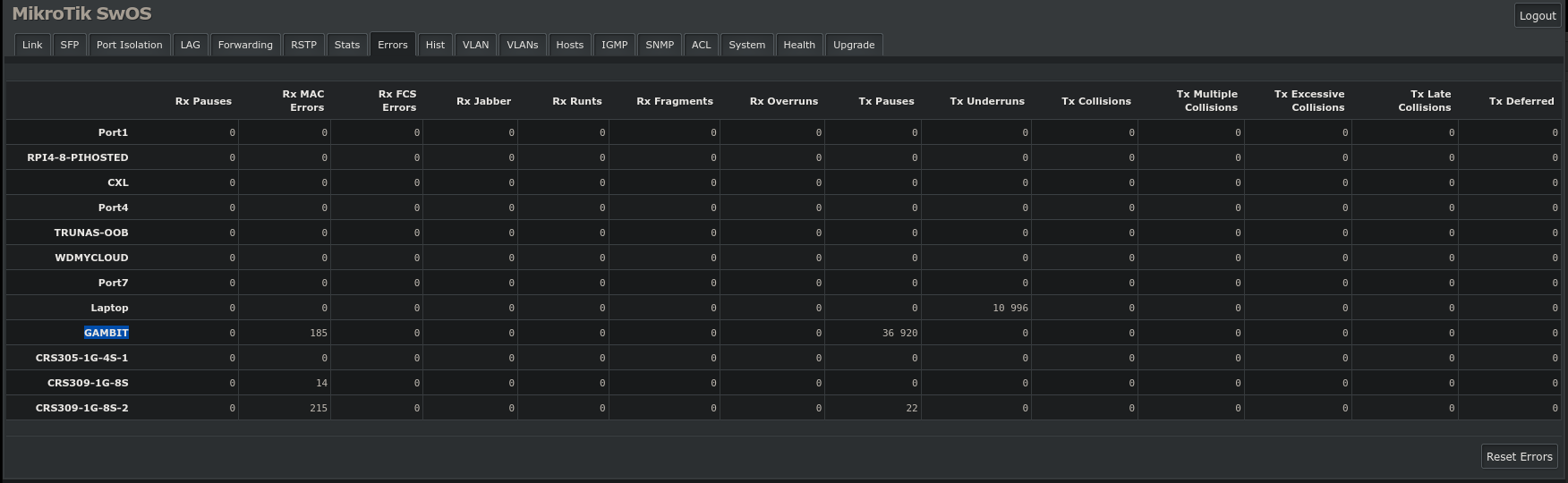Viewport: 1568px width, 483px height.
Task: Go to the IGMP tab
Action: [x=615, y=45]
